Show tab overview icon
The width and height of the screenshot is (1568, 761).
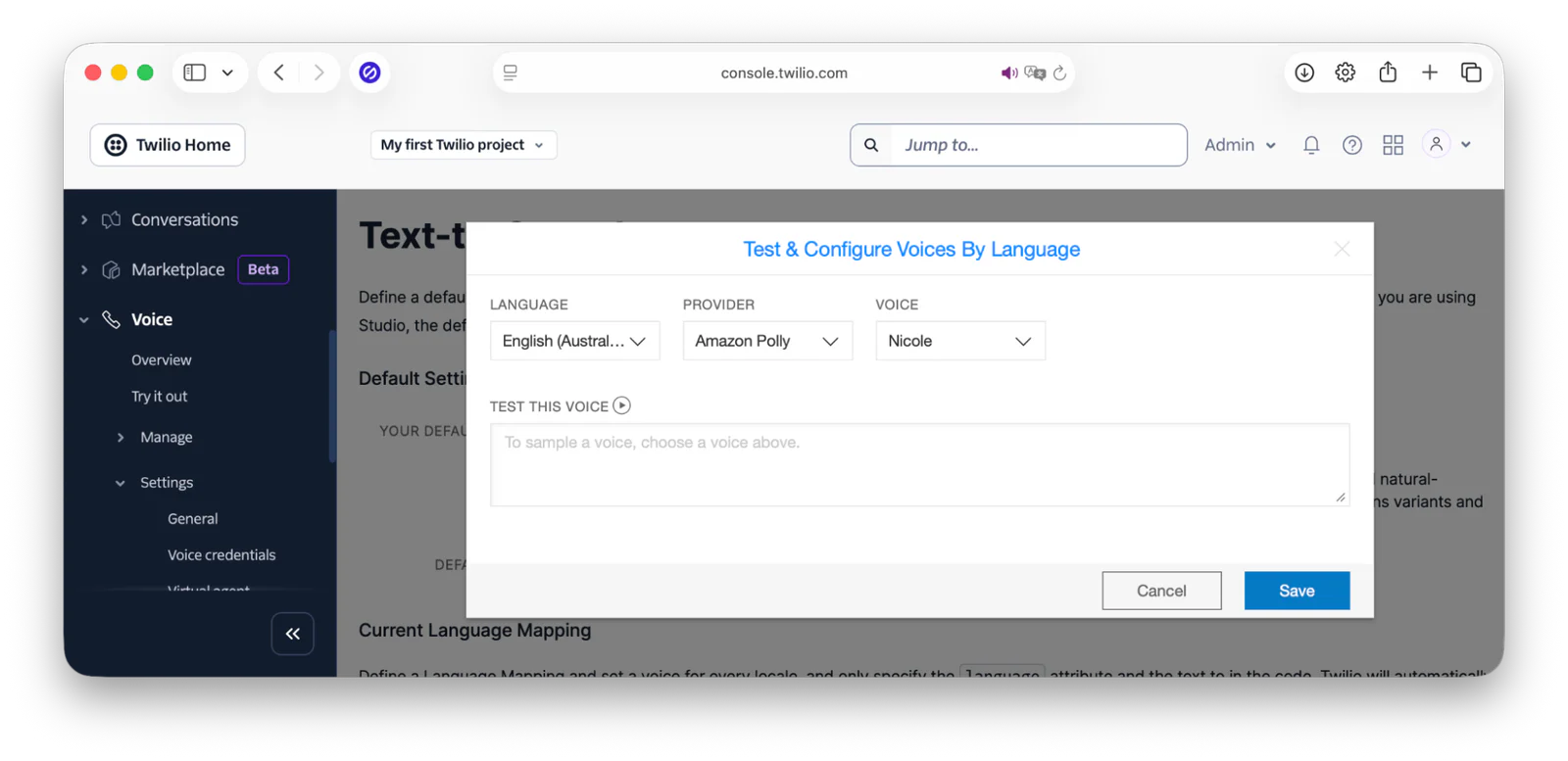click(1471, 72)
